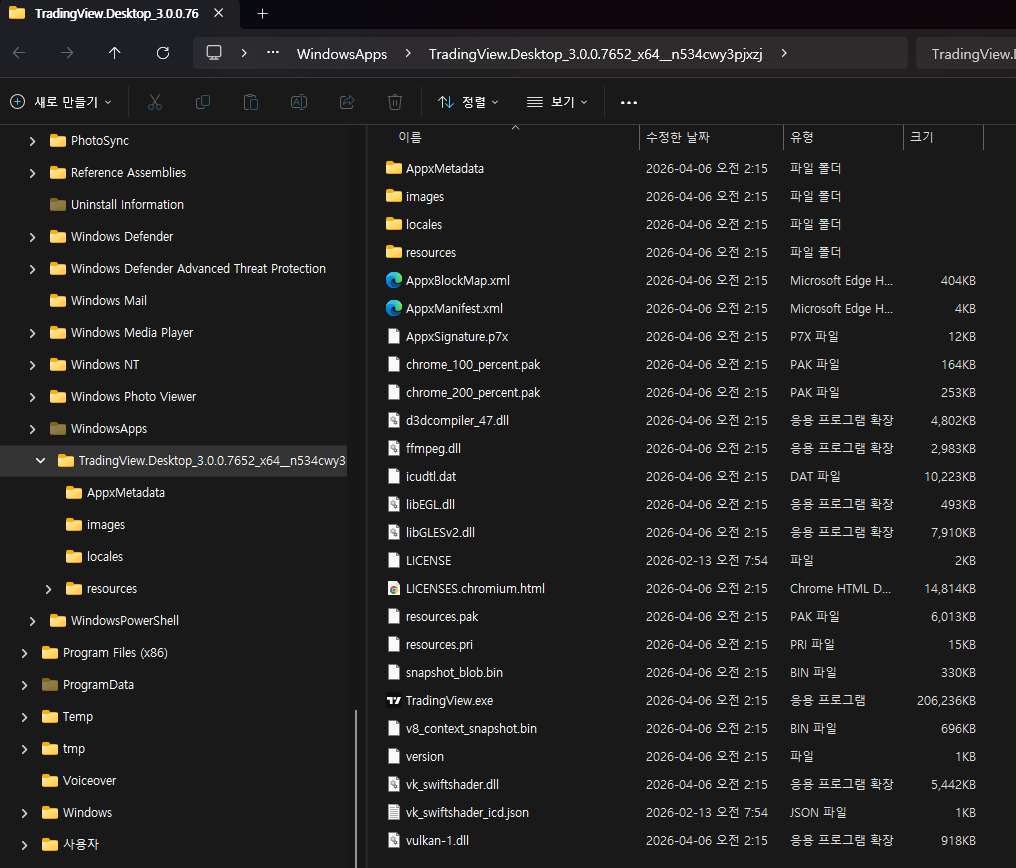Open the See more ellipsis menu
Viewport: 1016px width, 868px height.
629,102
